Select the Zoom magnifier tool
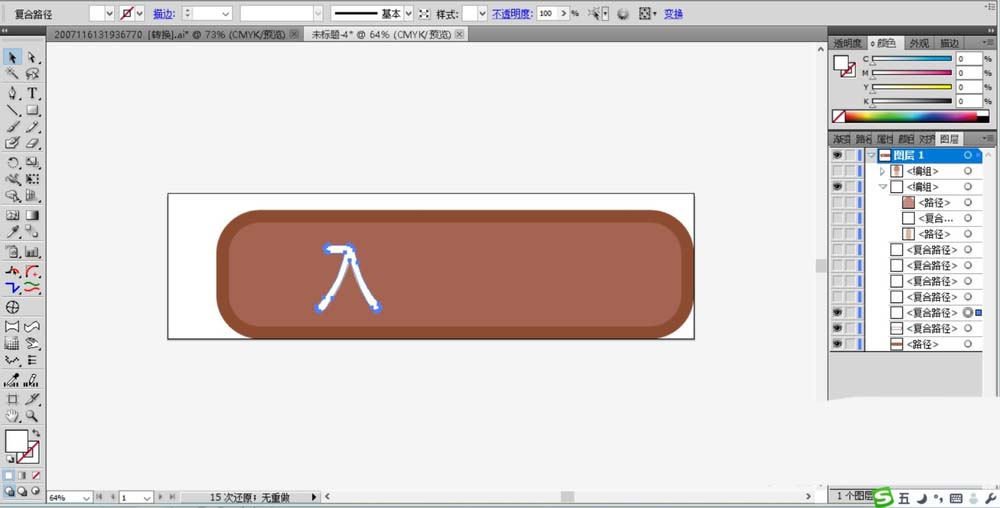The height and width of the screenshot is (508, 1000). coord(32,416)
